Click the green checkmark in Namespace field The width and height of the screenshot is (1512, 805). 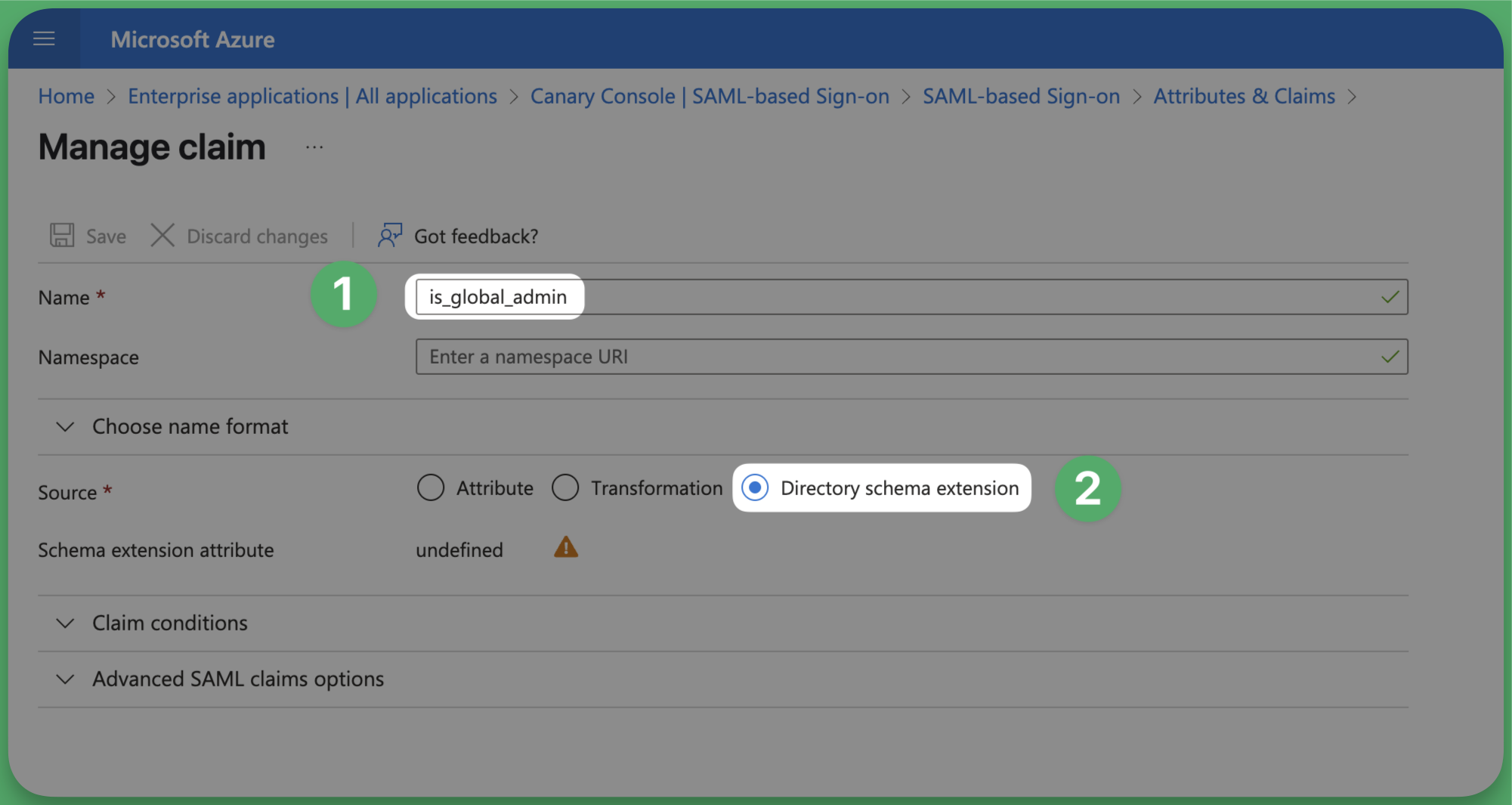pos(1390,357)
